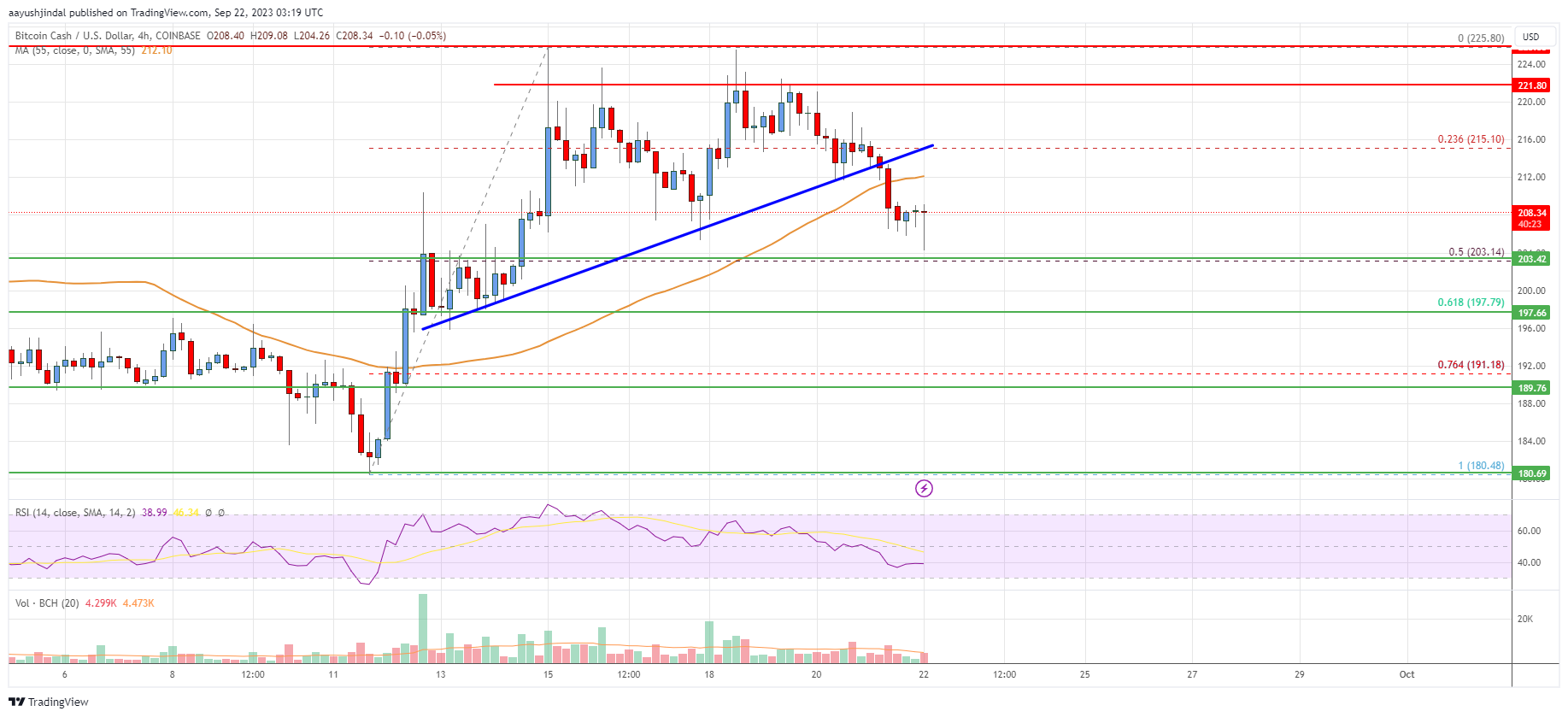1568x717 pixels.
Task: Select the 180.69 green price label
Action: tap(1532, 473)
